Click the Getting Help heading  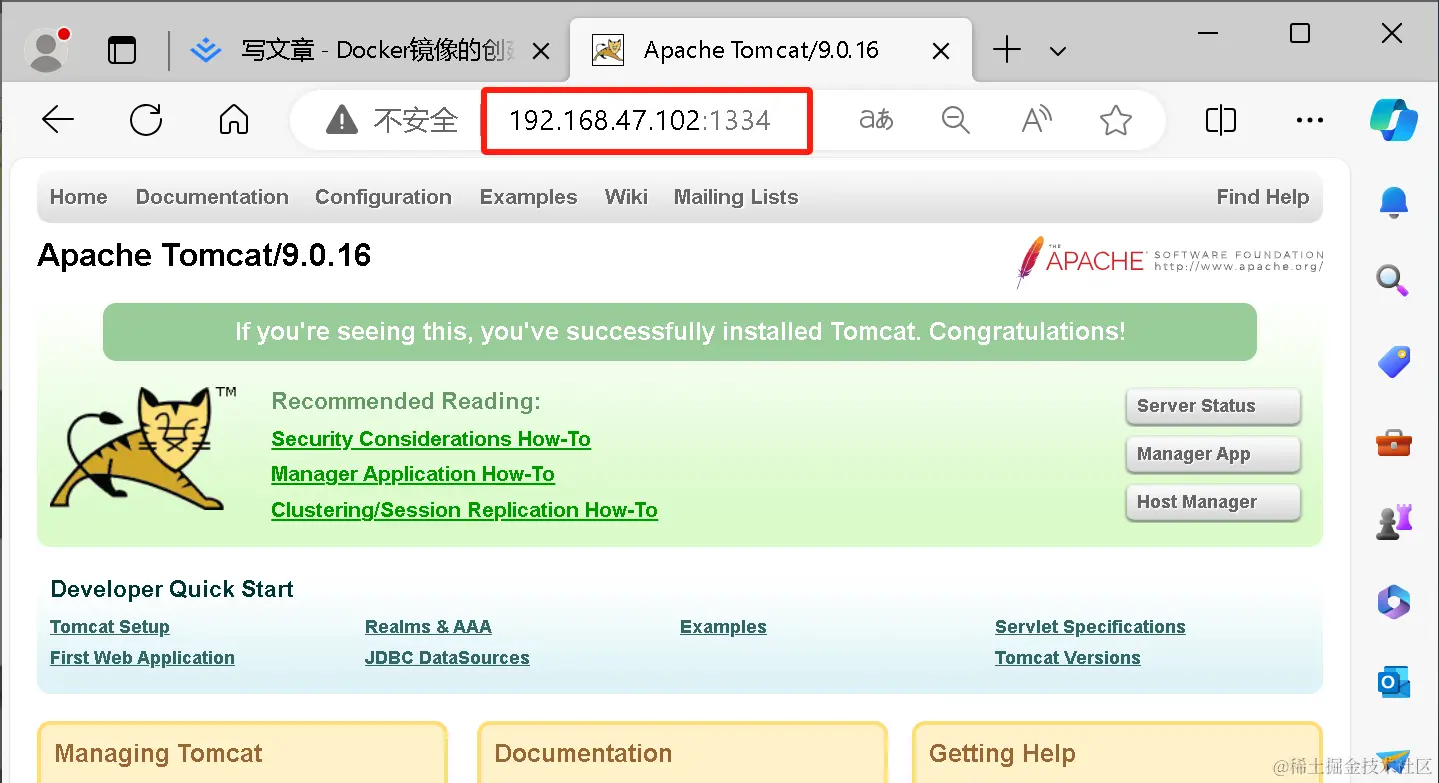click(1002, 753)
